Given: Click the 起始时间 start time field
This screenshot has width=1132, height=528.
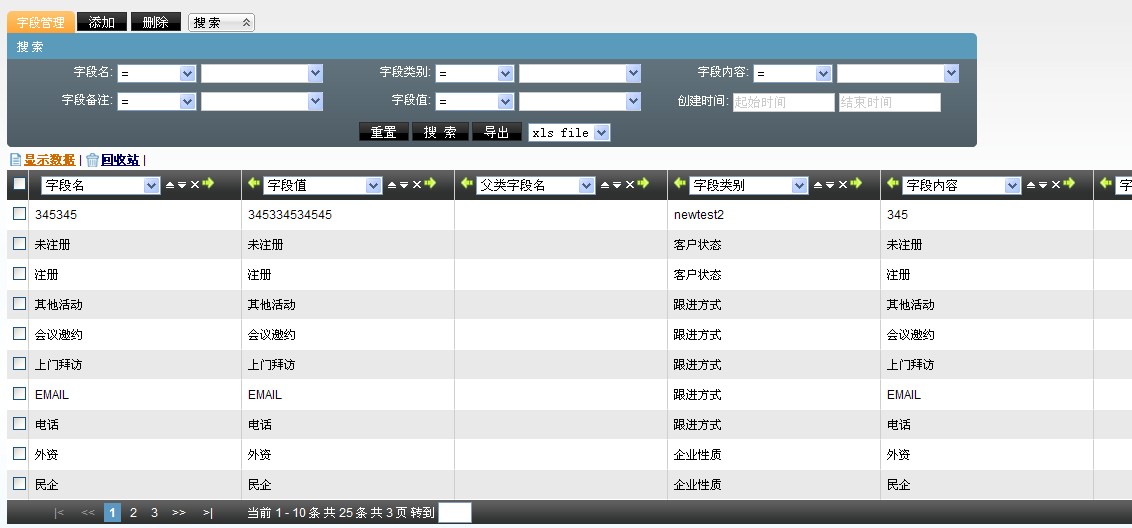Looking at the screenshot, I should (x=783, y=102).
